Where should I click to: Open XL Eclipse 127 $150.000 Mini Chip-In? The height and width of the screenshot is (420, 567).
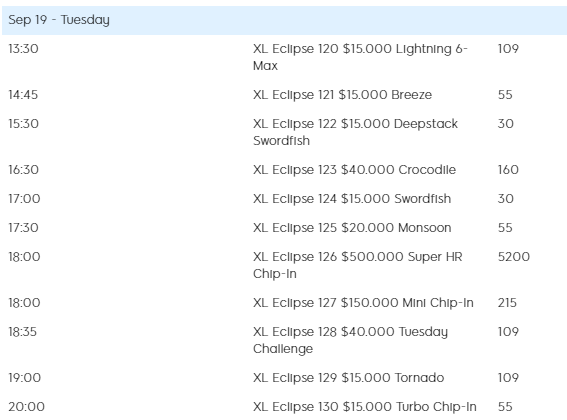click(x=363, y=302)
